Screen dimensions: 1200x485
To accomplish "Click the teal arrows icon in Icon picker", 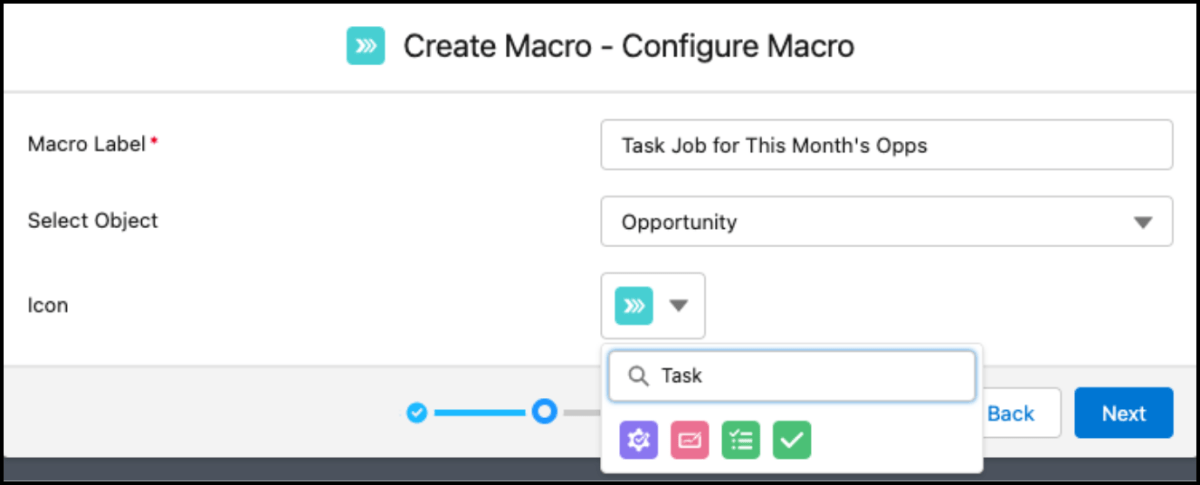I will (633, 306).
